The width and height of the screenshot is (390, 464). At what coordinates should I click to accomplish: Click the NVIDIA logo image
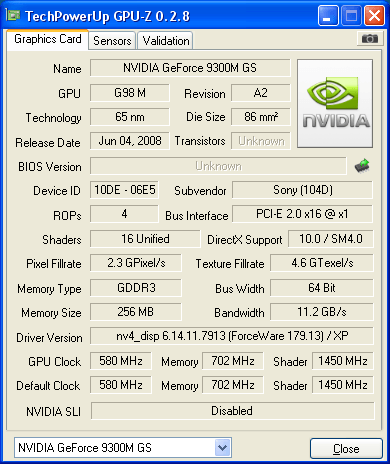pos(335,103)
